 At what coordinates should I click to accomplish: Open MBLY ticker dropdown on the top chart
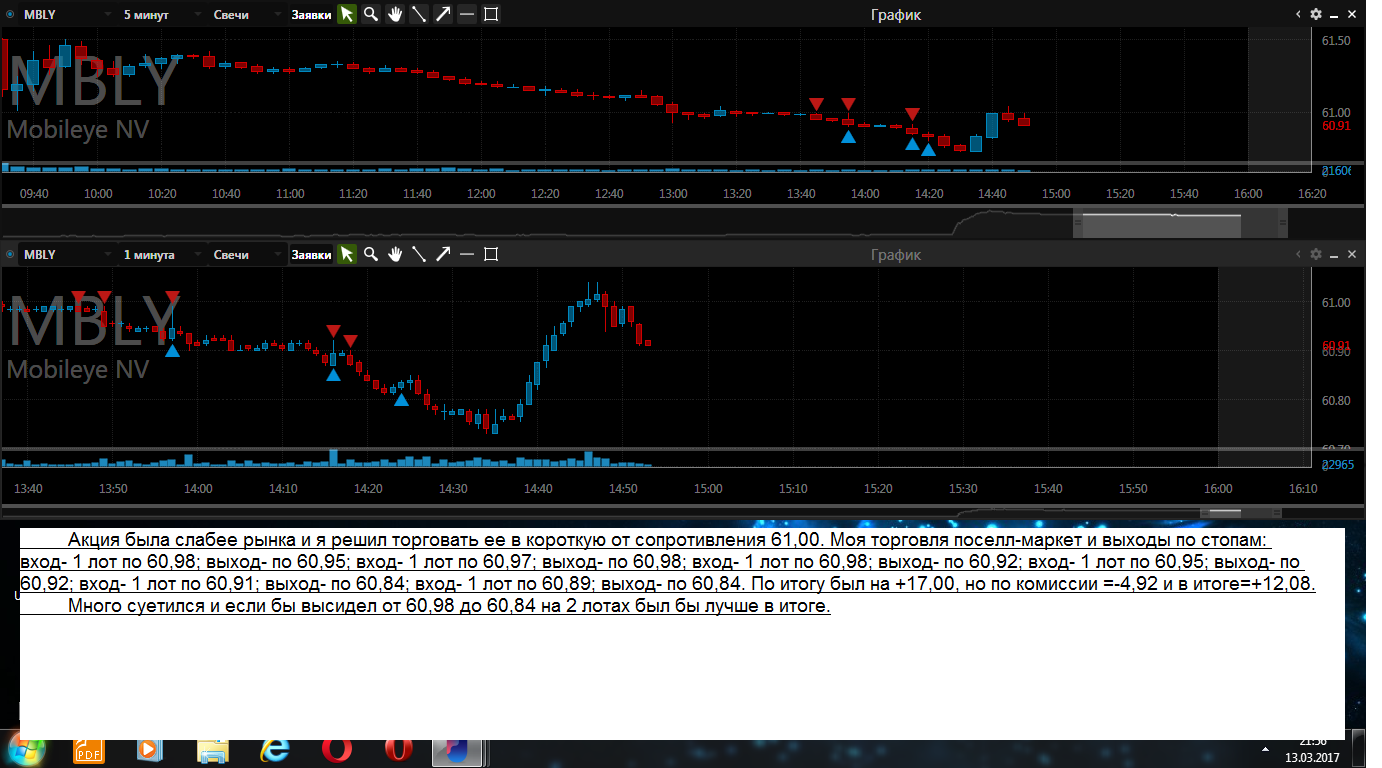coord(65,14)
